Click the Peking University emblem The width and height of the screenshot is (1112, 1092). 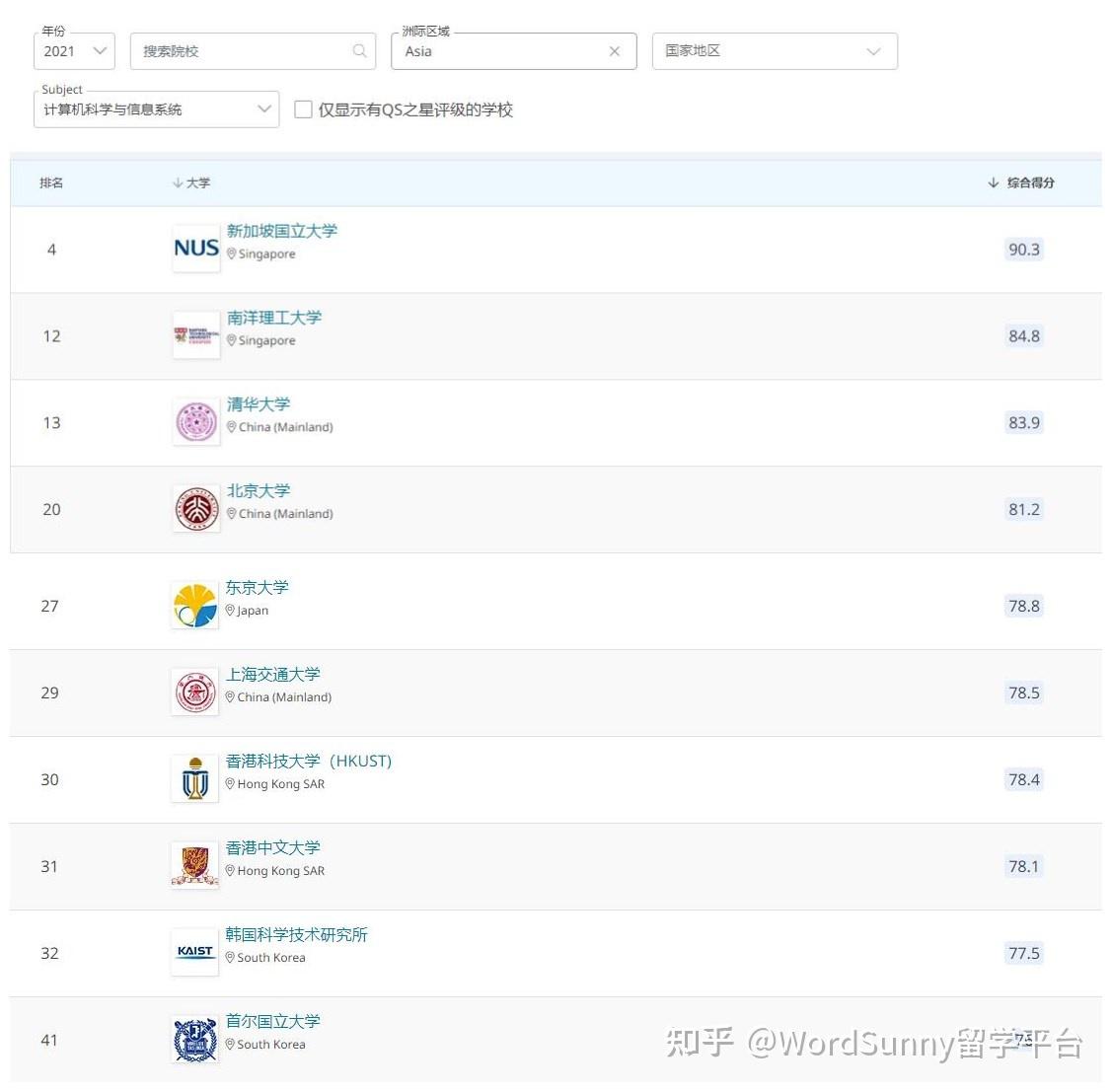(195, 509)
